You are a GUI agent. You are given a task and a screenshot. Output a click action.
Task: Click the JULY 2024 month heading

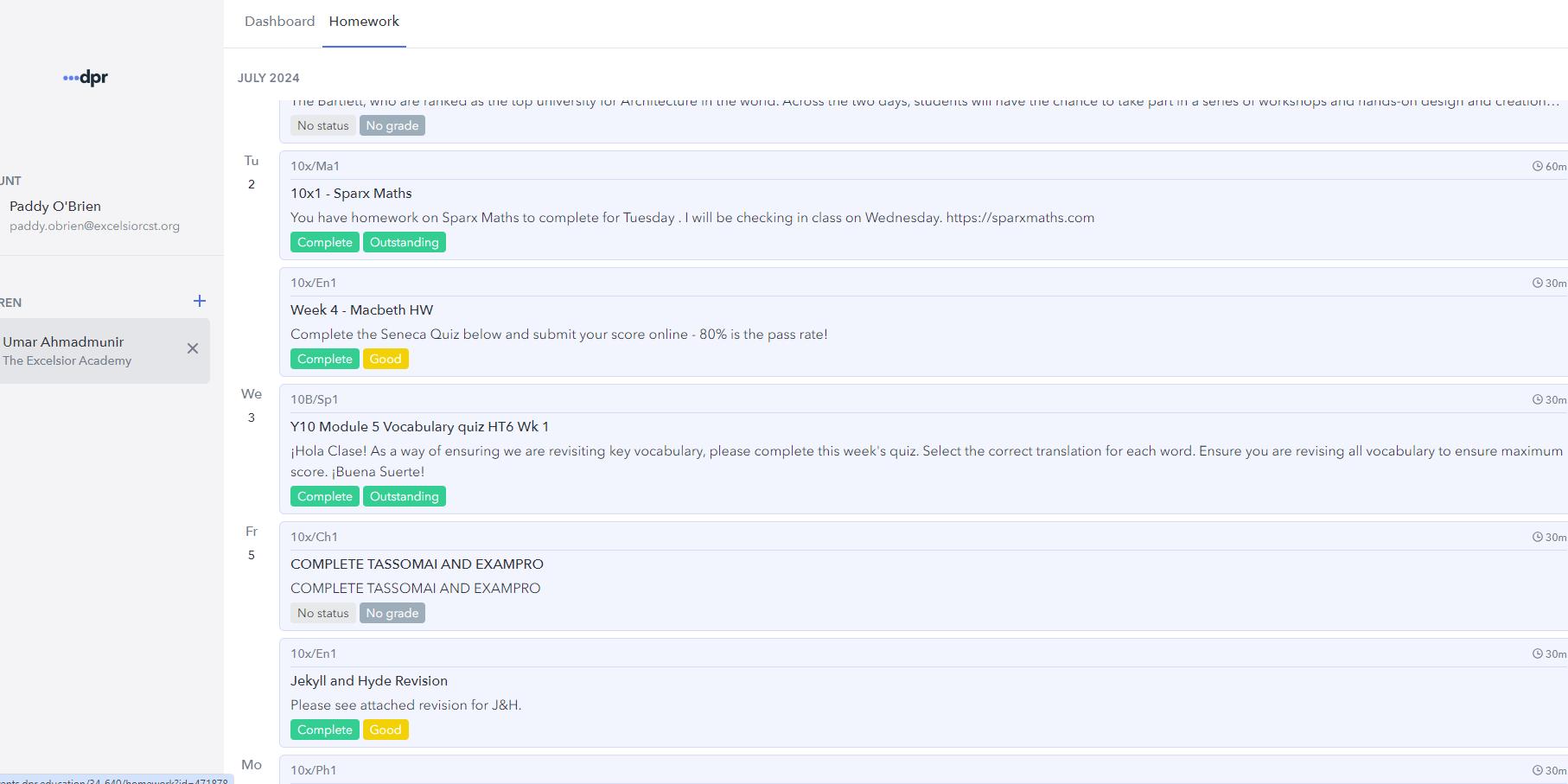pos(269,78)
